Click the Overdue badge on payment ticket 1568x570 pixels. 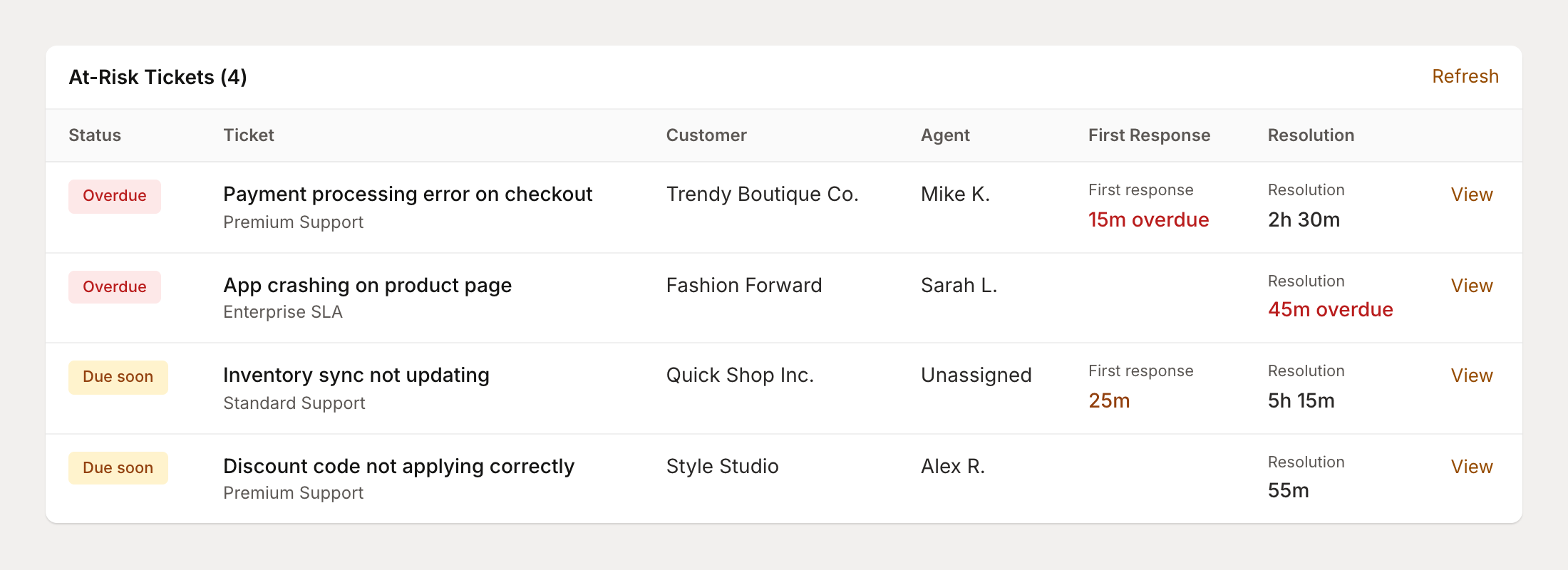[x=115, y=196]
